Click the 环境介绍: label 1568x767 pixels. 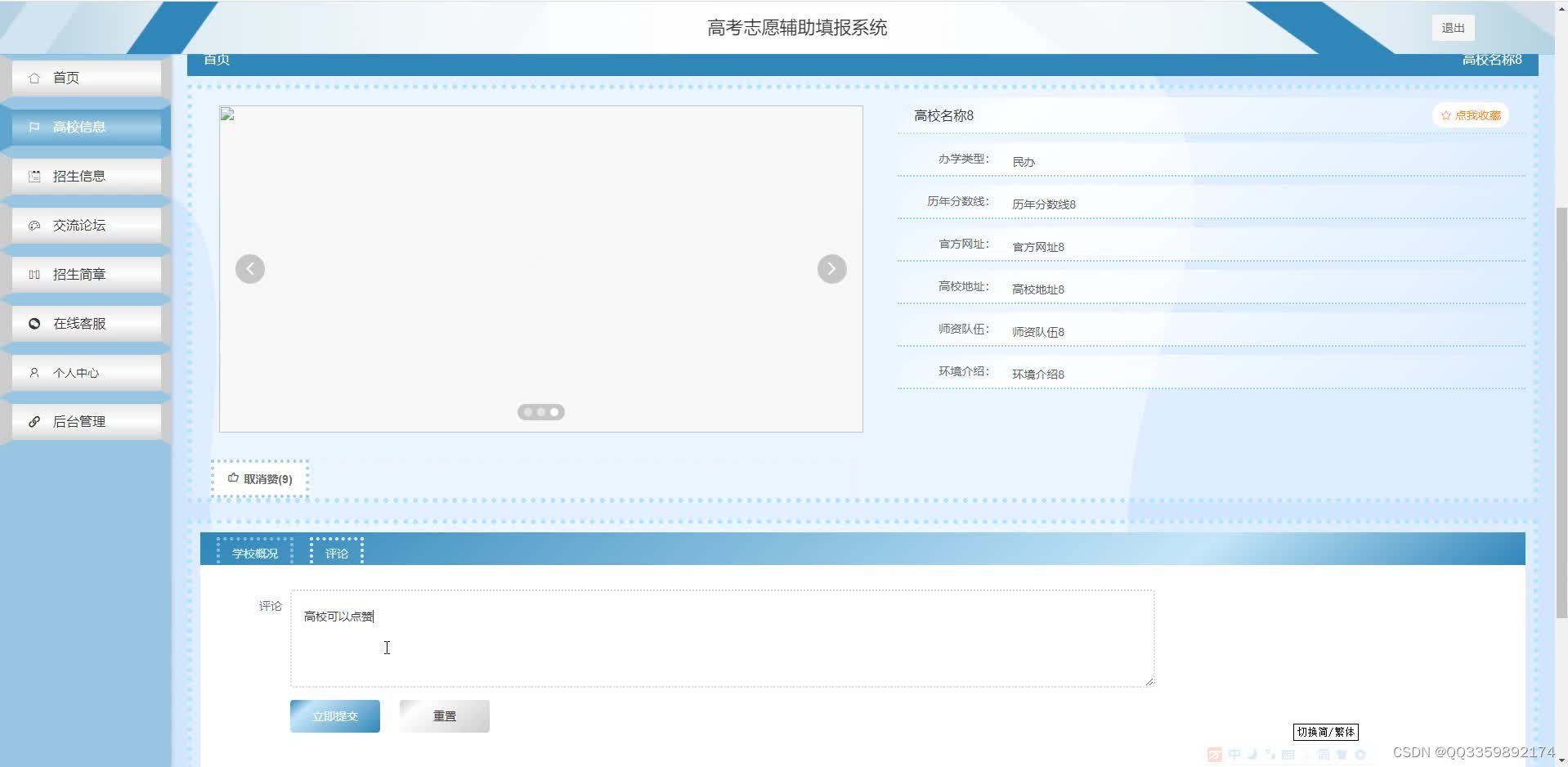[964, 371]
